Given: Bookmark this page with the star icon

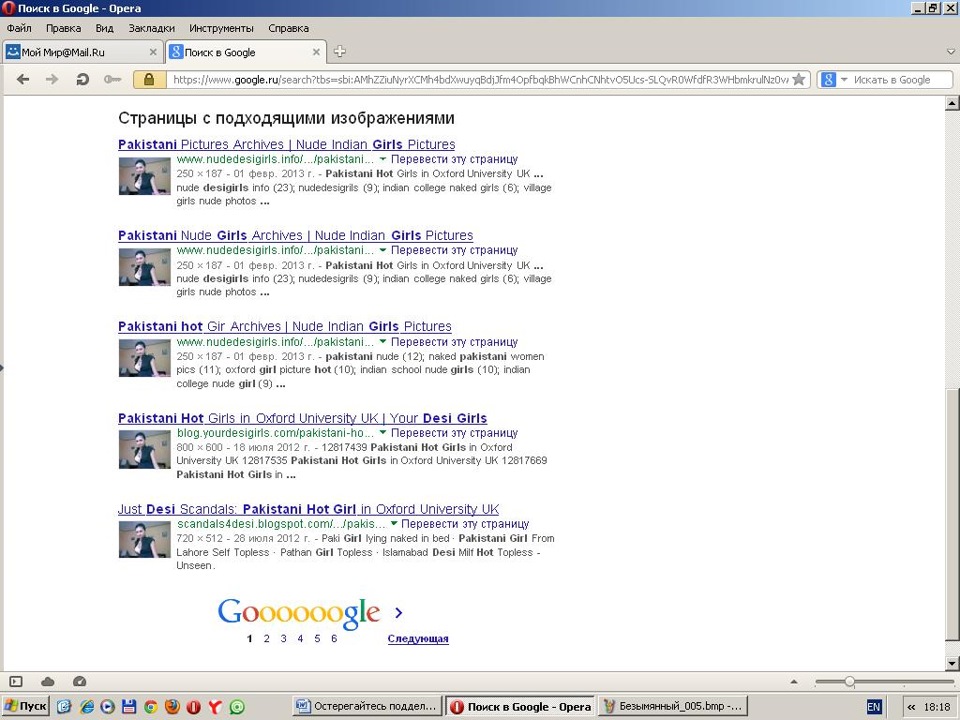Looking at the screenshot, I should (x=798, y=80).
